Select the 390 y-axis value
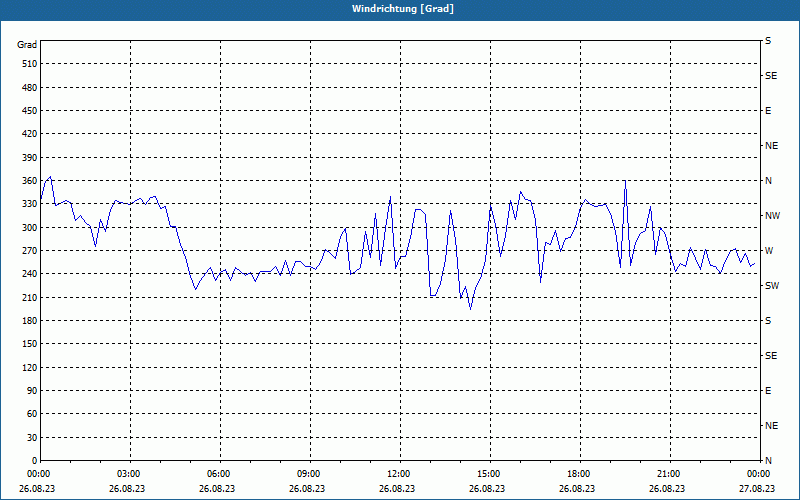800x500 pixels. (x=30, y=158)
